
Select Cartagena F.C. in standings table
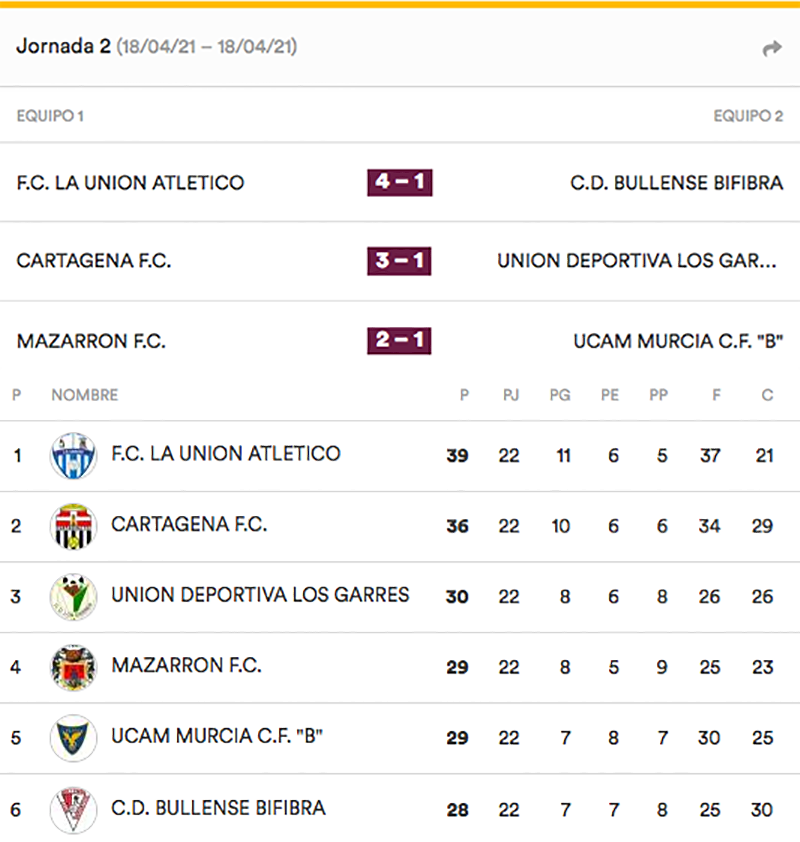(x=189, y=524)
